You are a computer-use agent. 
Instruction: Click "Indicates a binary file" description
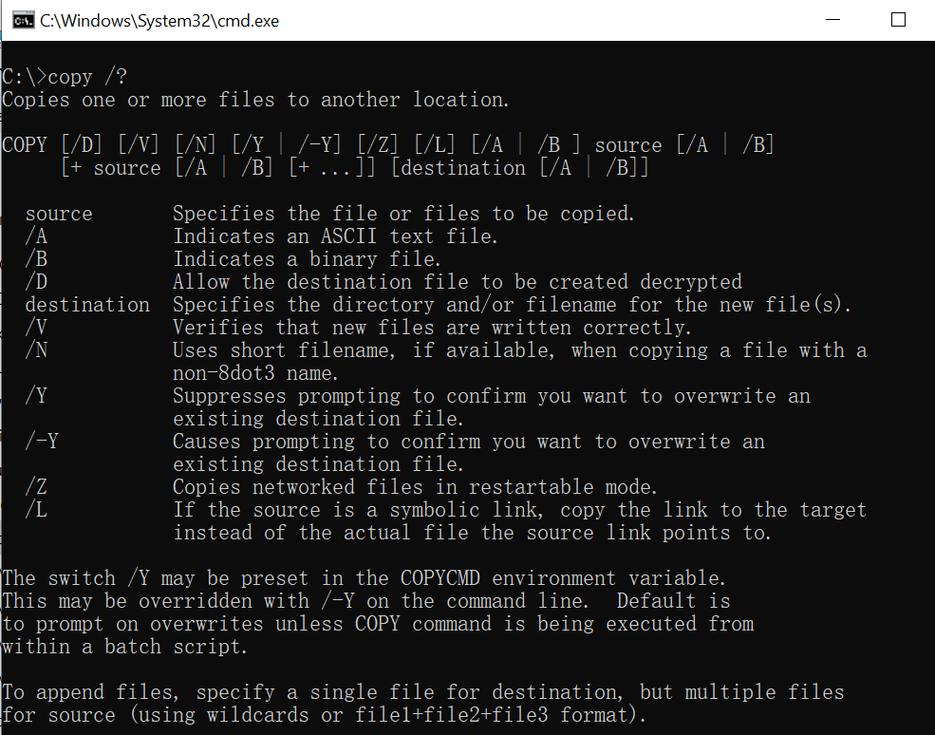point(306,259)
